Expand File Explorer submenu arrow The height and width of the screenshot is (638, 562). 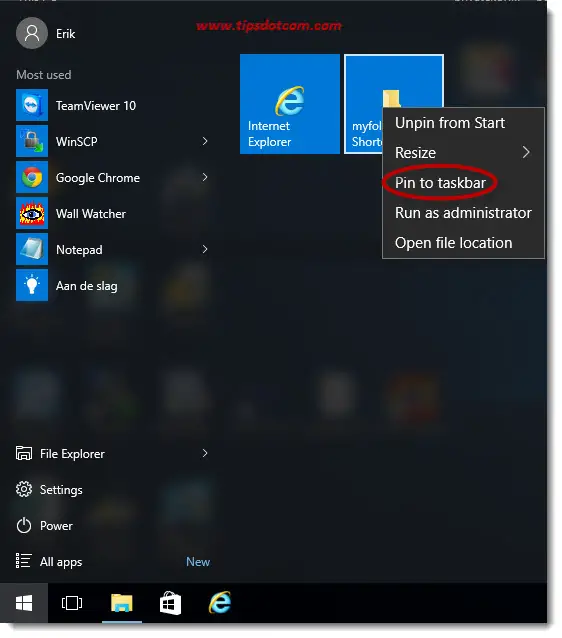point(205,453)
